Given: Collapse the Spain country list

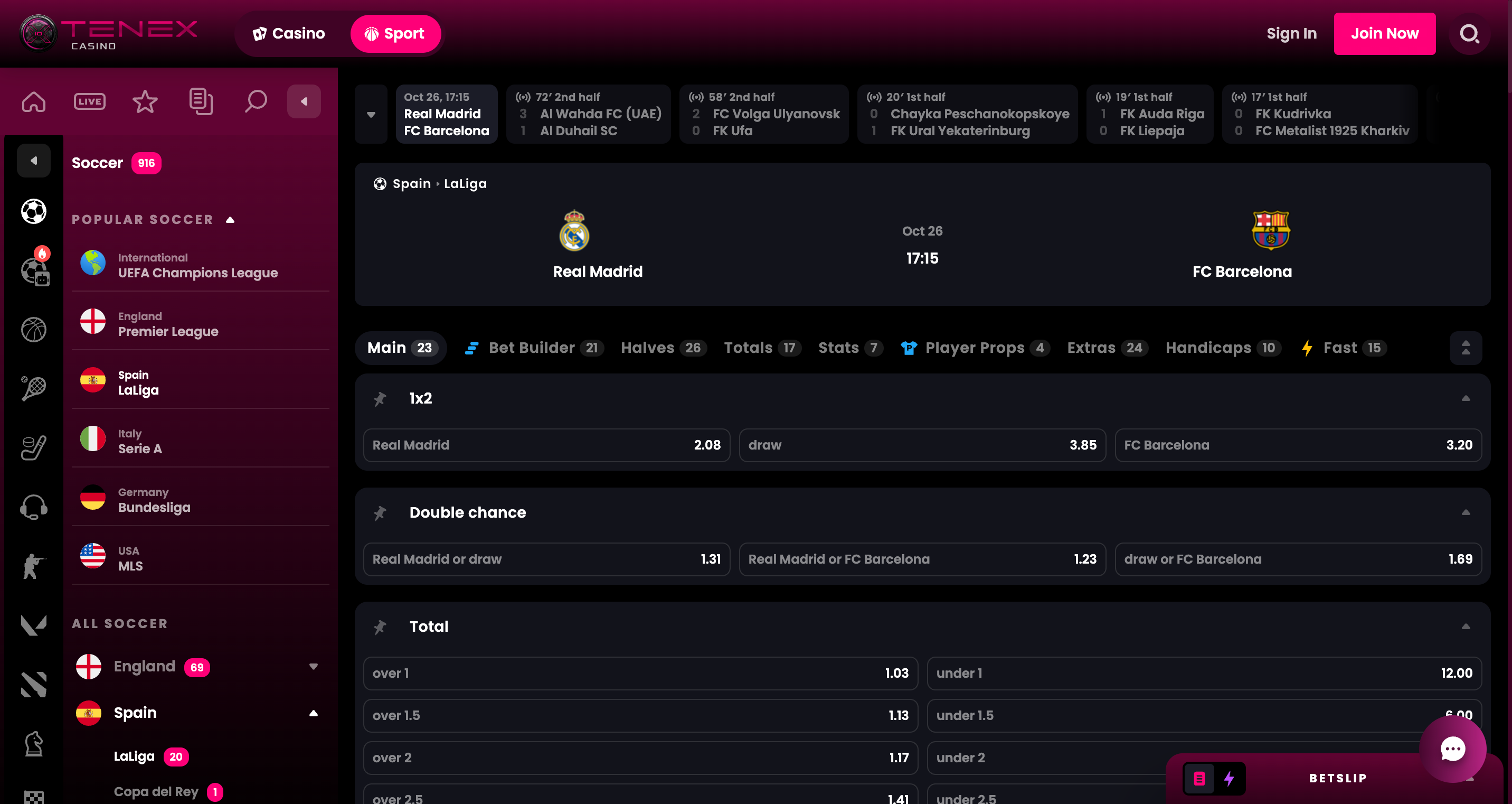Looking at the screenshot, I should pyautogui.click(x=314, y=713).
